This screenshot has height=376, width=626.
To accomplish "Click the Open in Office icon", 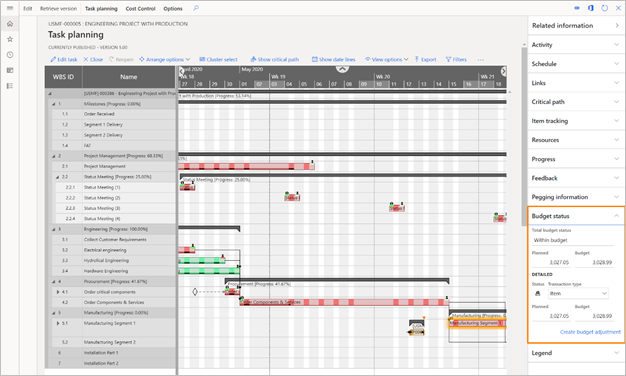I will (x=591, y=8).
